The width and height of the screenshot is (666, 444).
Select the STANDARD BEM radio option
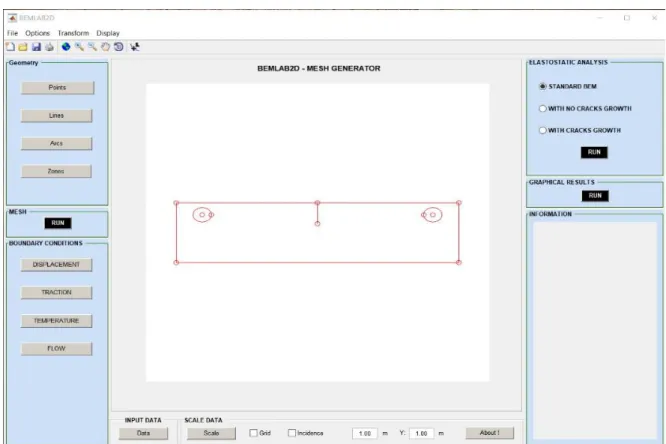point(542,86)
